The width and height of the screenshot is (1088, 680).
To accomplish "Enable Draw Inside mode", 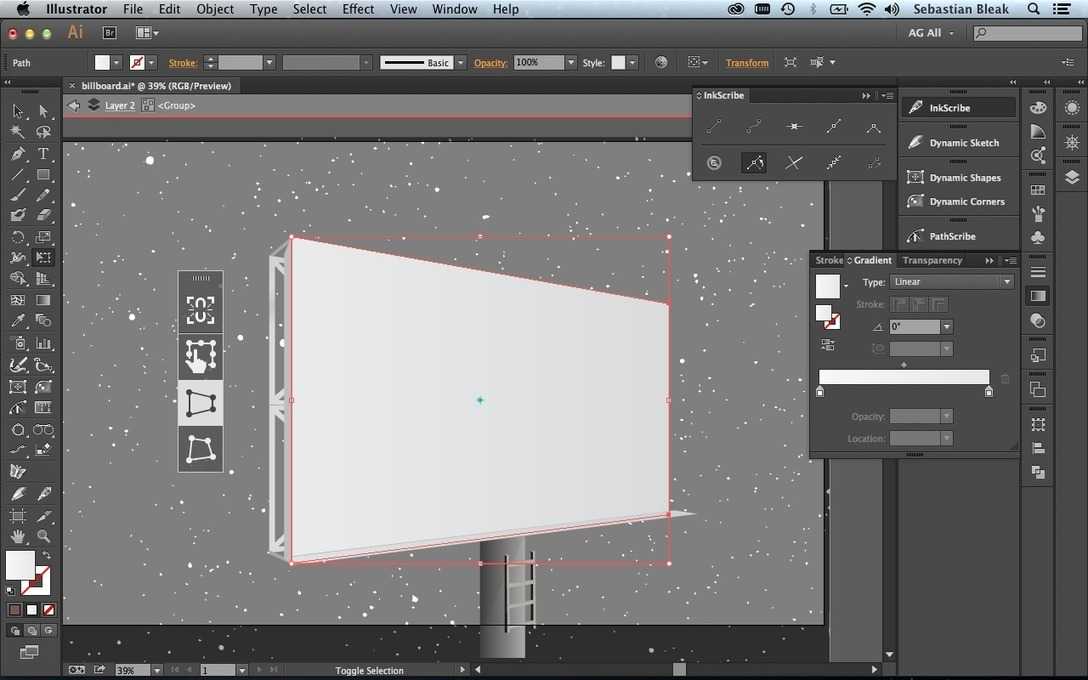I will [x=49, y=631].
